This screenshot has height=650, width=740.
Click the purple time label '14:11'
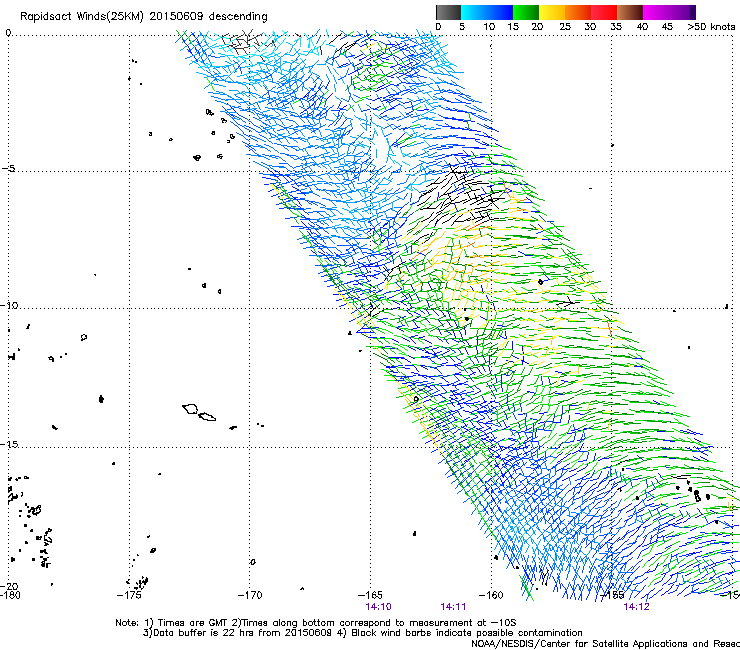[453, 607]
